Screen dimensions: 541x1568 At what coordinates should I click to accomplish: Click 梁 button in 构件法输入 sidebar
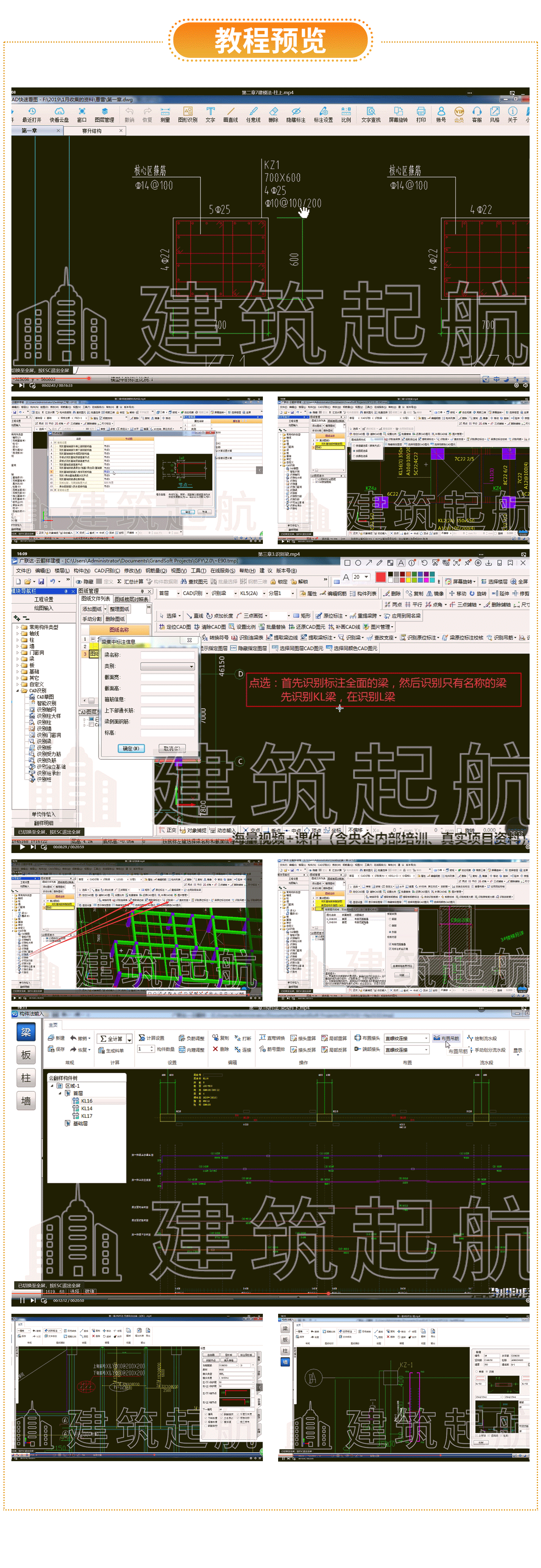coord(26,1032)
